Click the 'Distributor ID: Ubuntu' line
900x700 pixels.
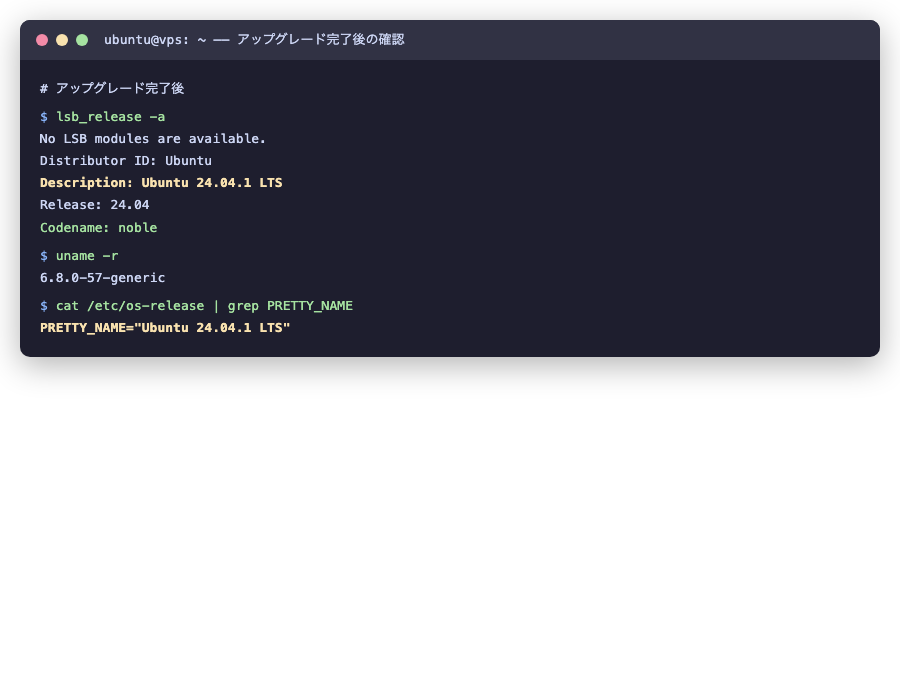pos(126,161)
